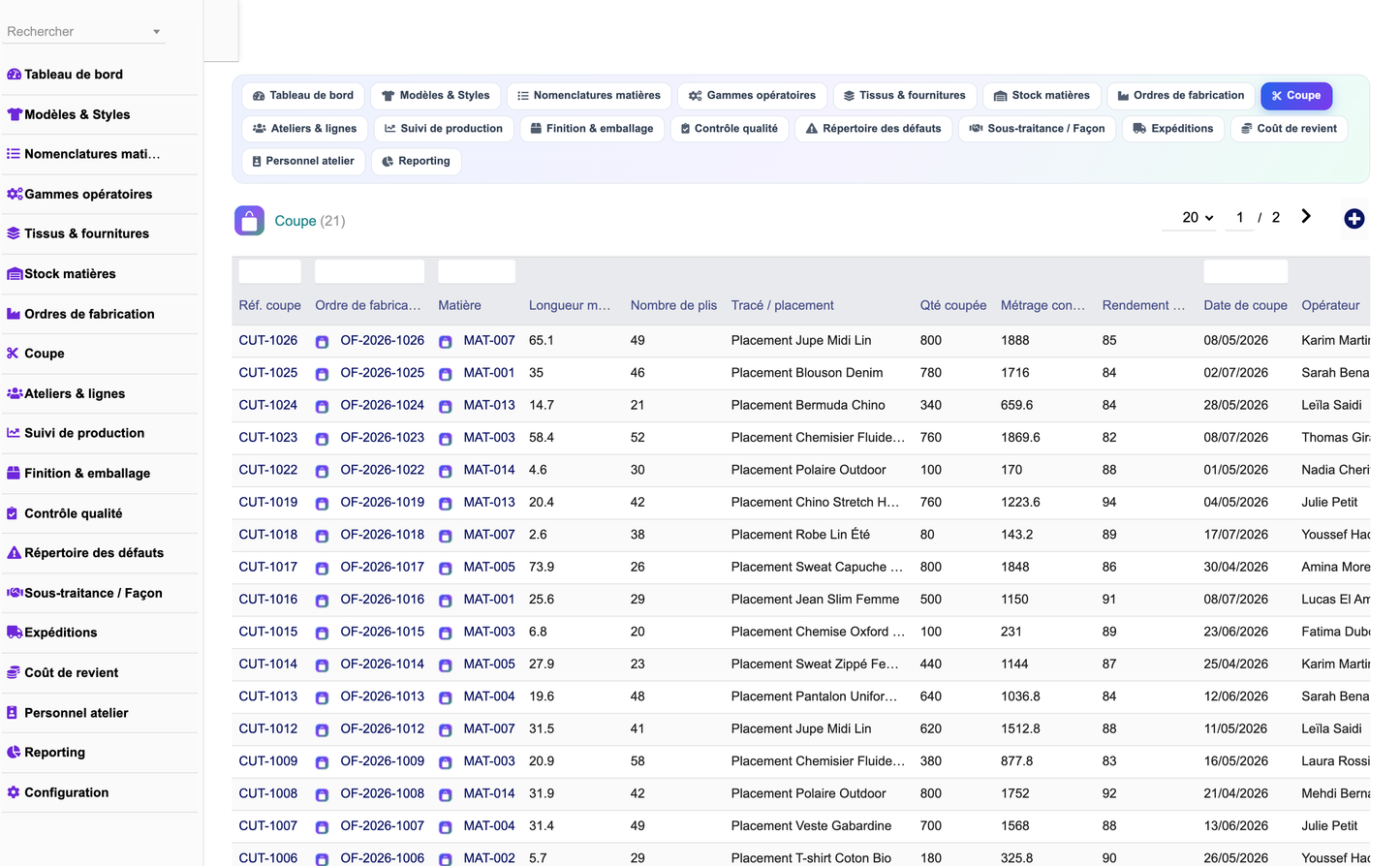Sort by Nombre de plis column header

tap(673, 306)
